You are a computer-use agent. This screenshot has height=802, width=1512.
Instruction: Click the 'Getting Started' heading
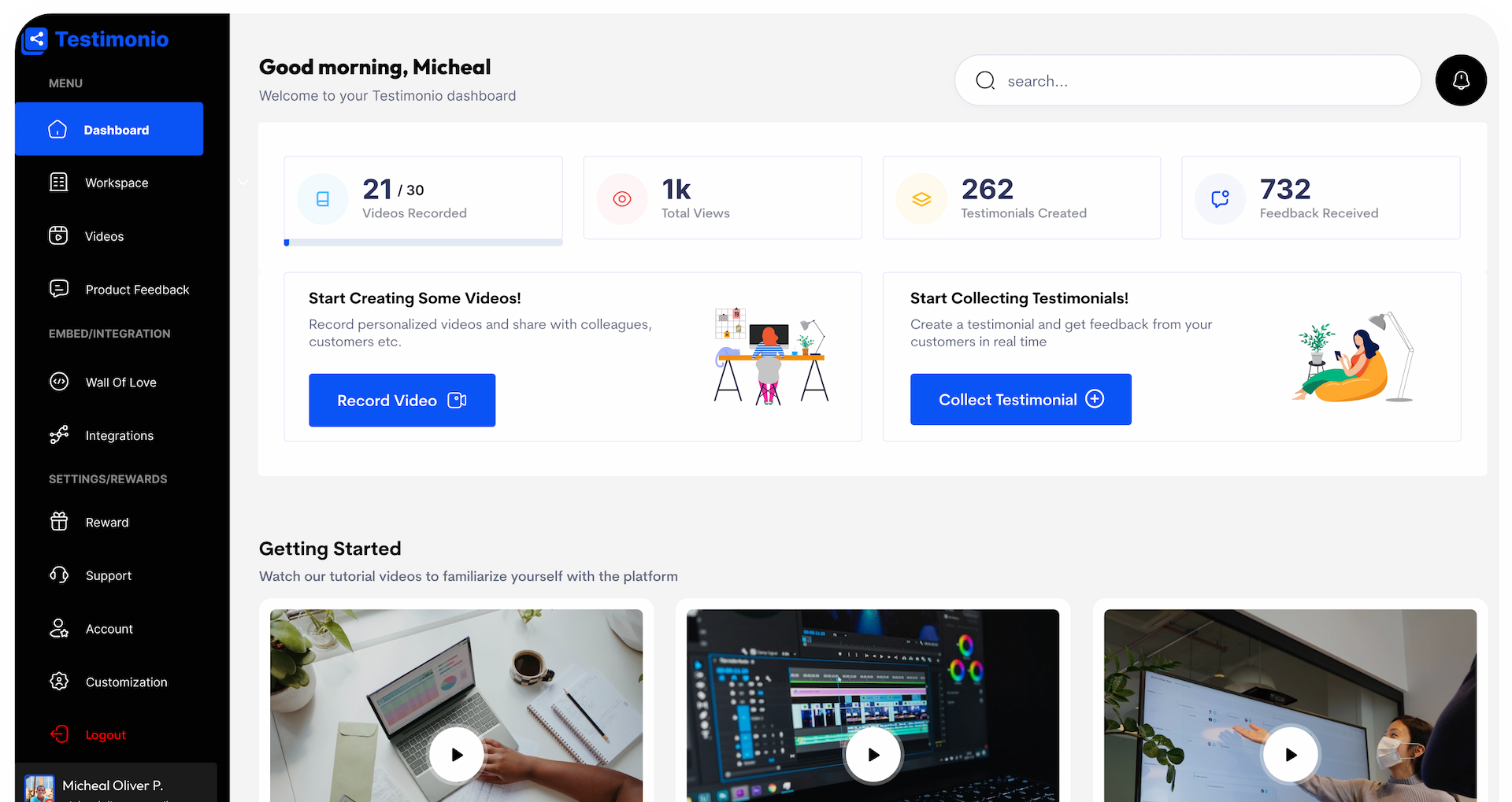(330, 549)
